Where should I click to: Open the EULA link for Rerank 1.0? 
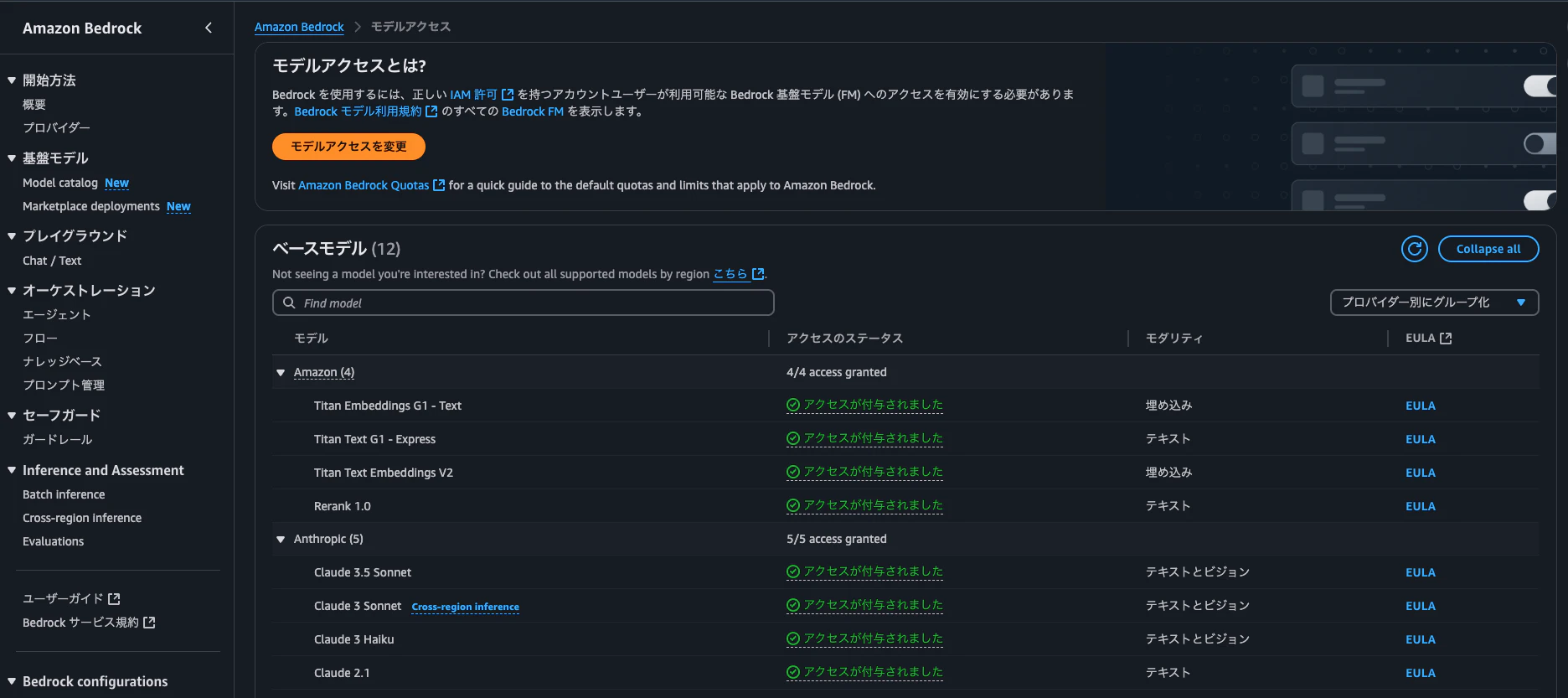point(1421,506)
